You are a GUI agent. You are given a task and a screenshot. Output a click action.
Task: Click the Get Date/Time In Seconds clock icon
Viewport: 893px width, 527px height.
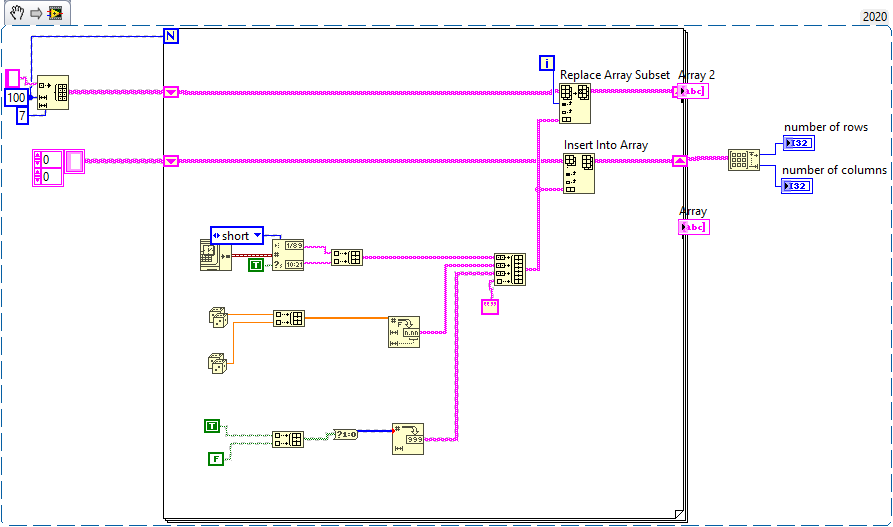tap(216, 255)
